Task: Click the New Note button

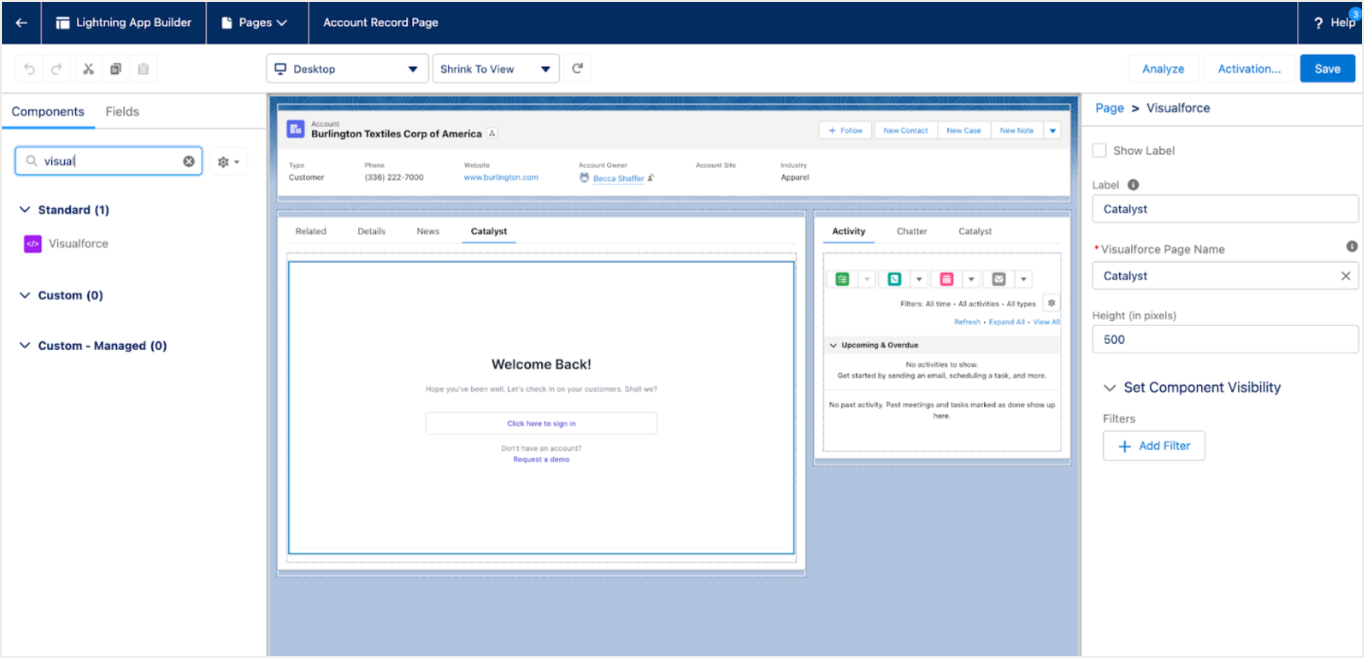Action: pos(1016,130)
